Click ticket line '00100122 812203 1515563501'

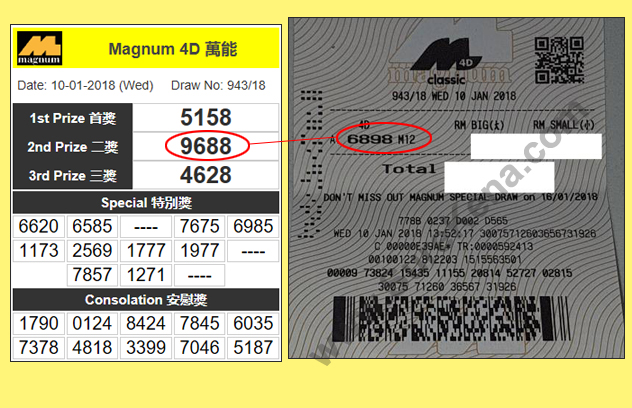point(445,259)
